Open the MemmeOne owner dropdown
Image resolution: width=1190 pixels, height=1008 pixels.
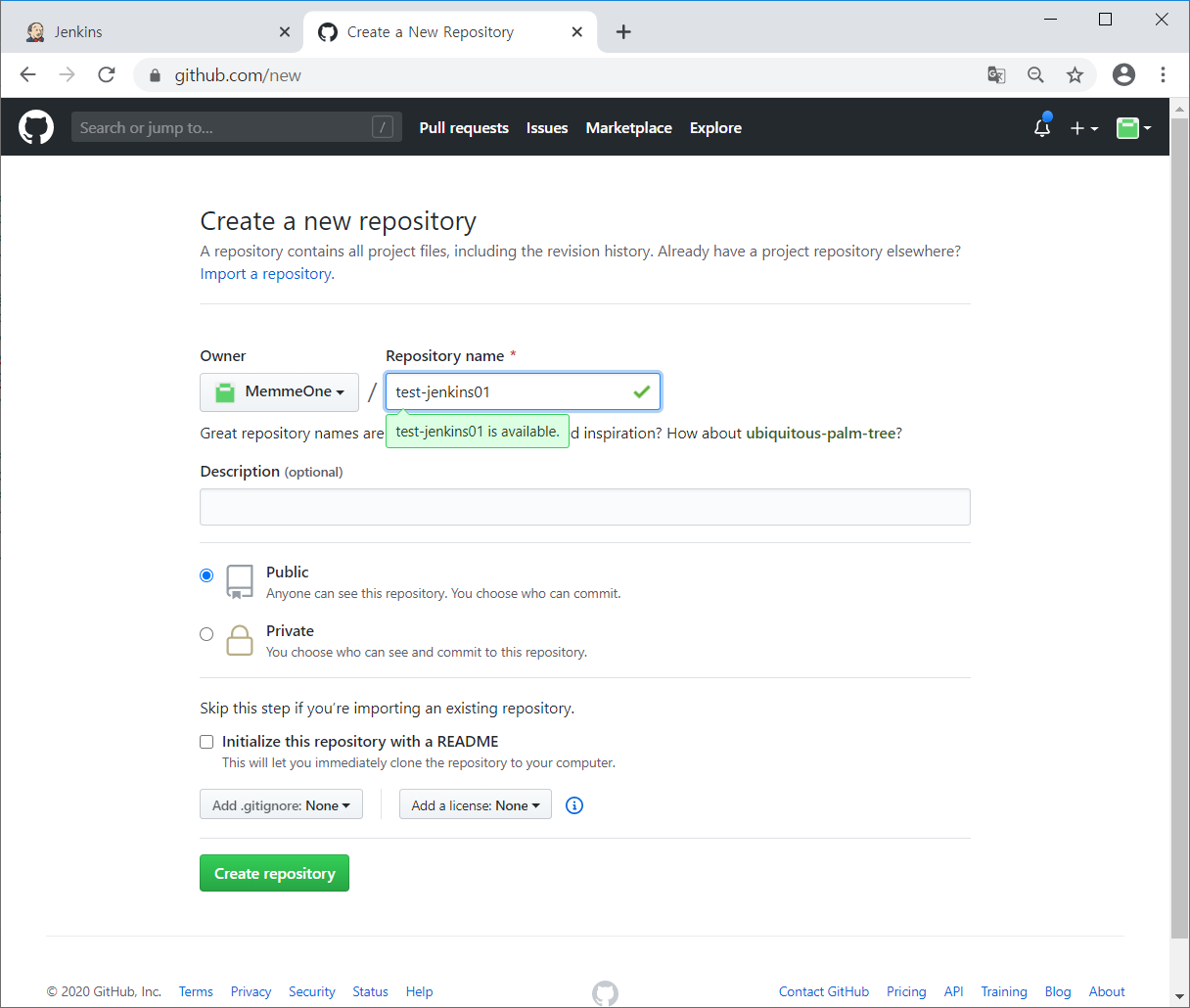point(279,391)
